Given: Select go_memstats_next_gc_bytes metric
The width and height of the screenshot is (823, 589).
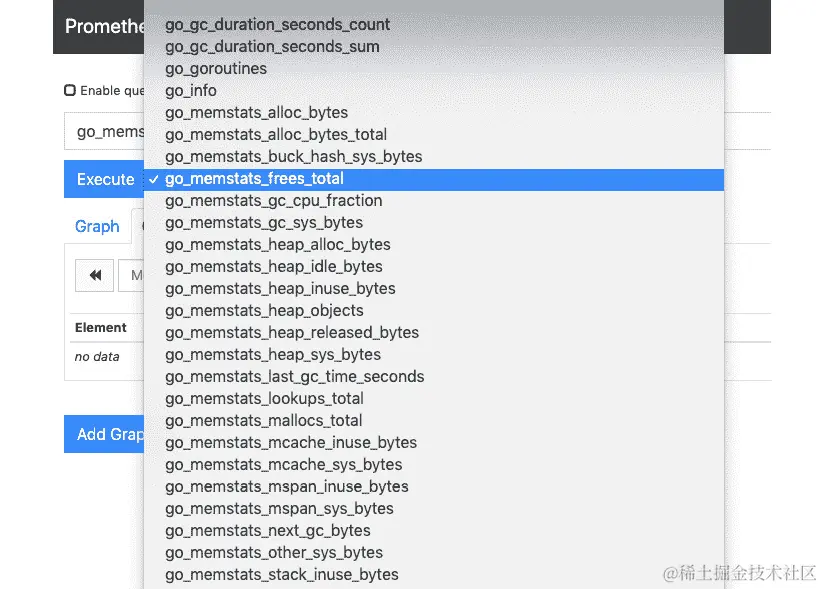Looking at the screenshot, I should tap(268, 530).
